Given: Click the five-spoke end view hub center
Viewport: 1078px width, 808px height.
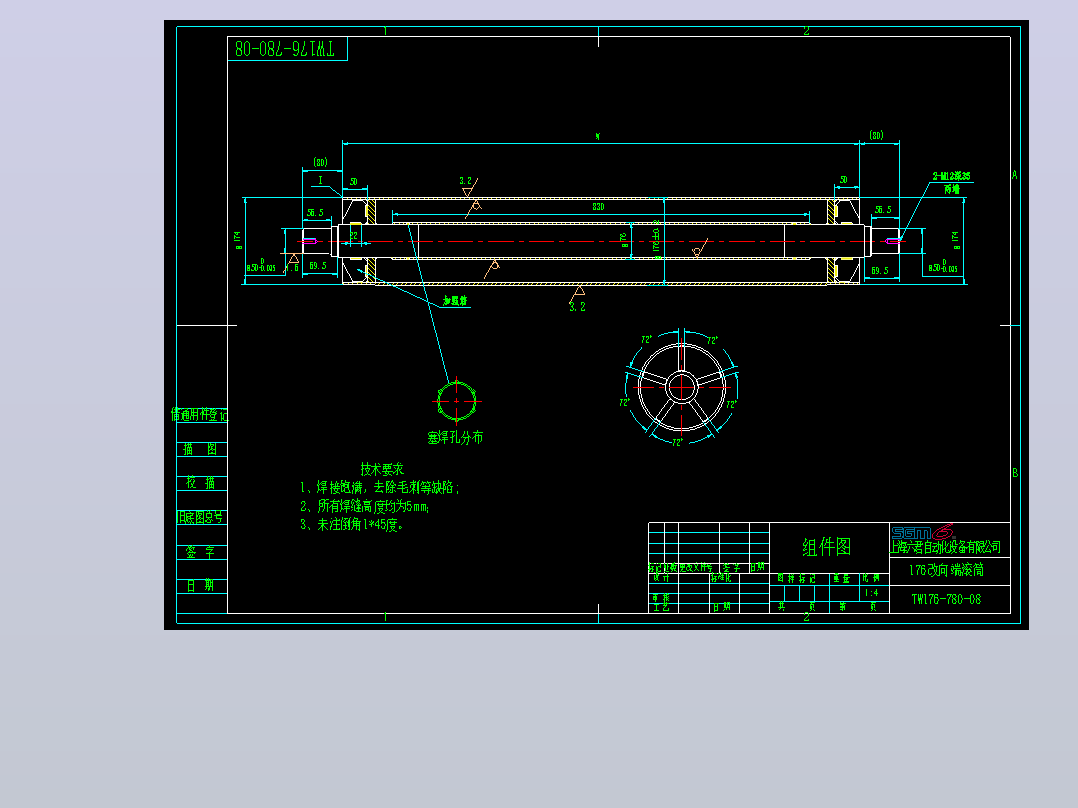Looking at the screenshot, I should tap(681, 387).
